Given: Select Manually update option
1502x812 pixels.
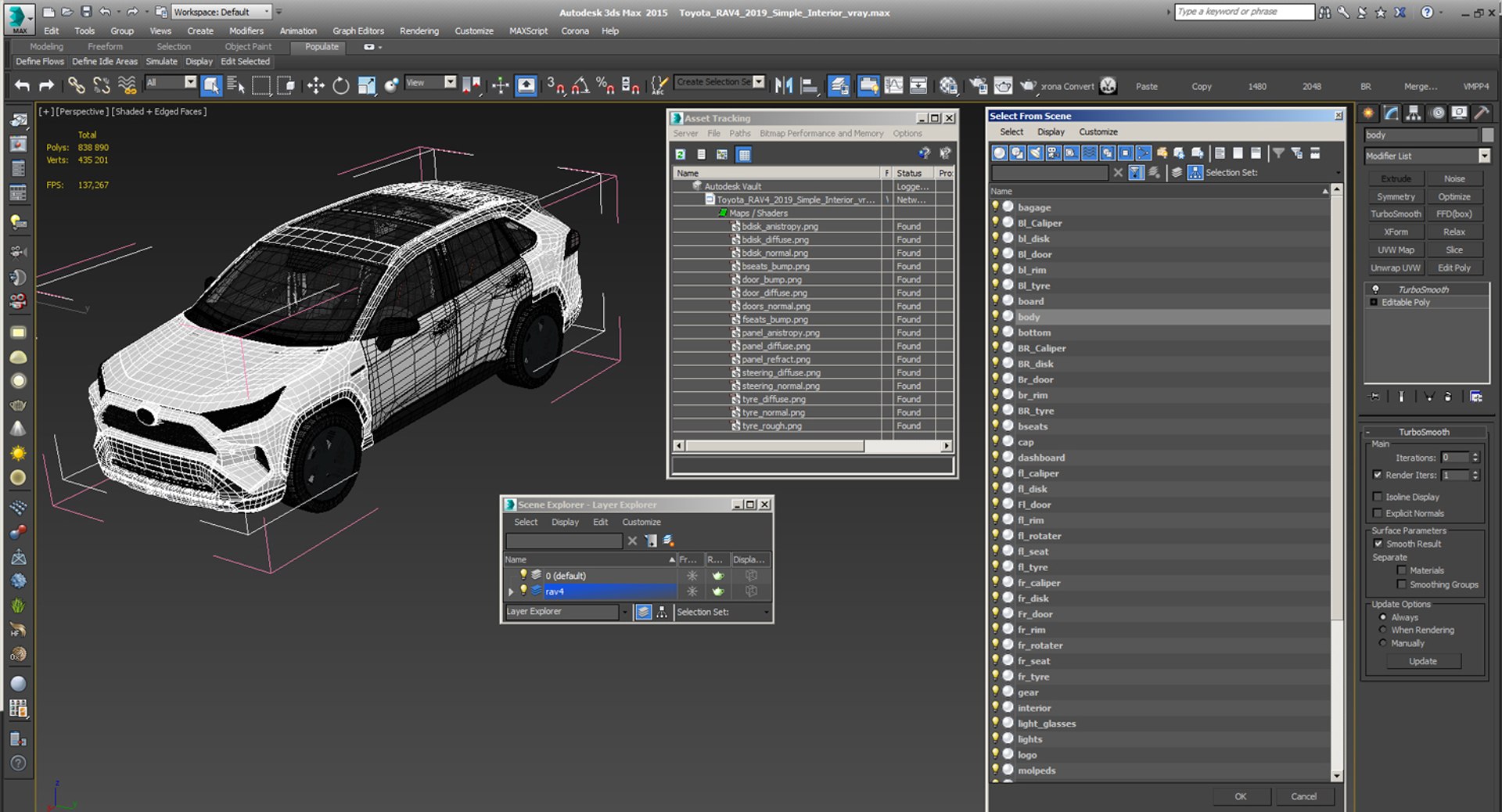Looking at the screenshot, I should coord(1382,643).
